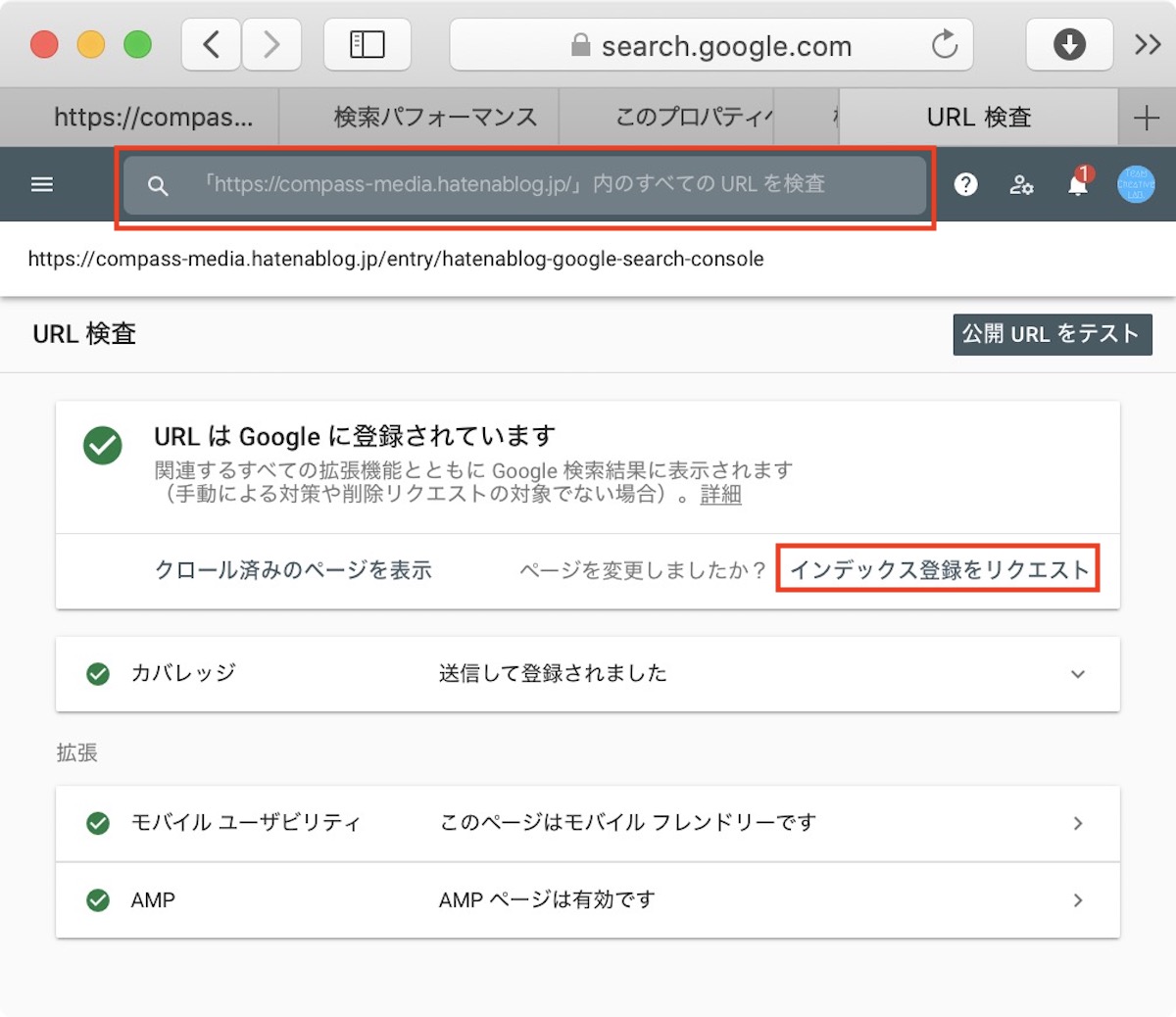
Task: Click the magnifier icon in the inspection bar
Action: 158,184
